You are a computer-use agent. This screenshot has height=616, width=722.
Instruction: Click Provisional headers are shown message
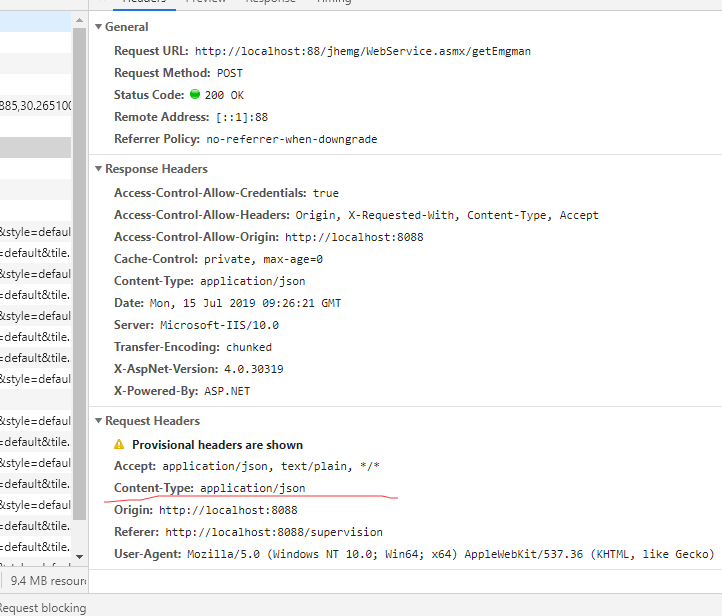click(x=217, y=444)
